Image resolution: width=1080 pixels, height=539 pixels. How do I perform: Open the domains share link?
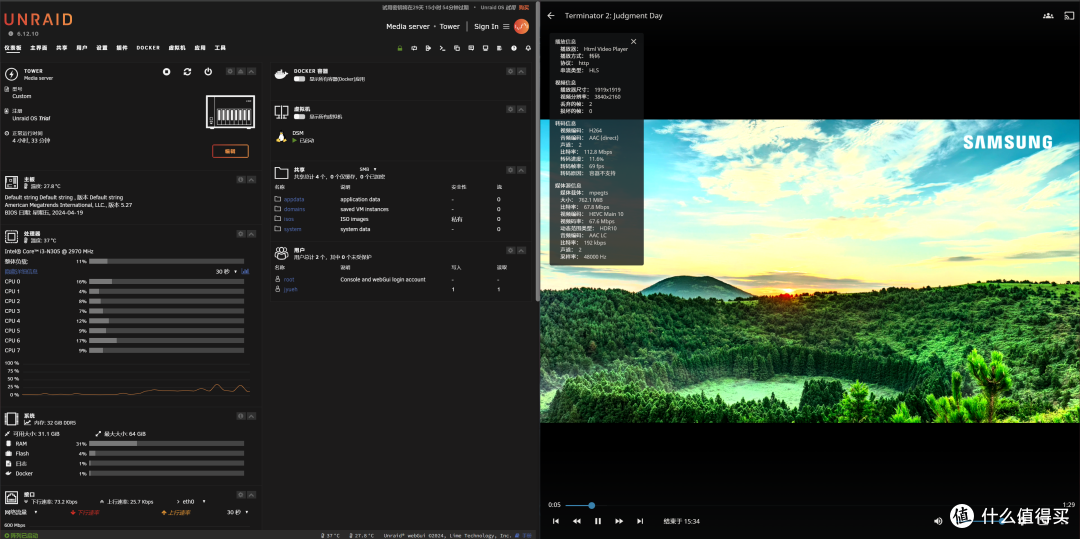tap(294, 209)
